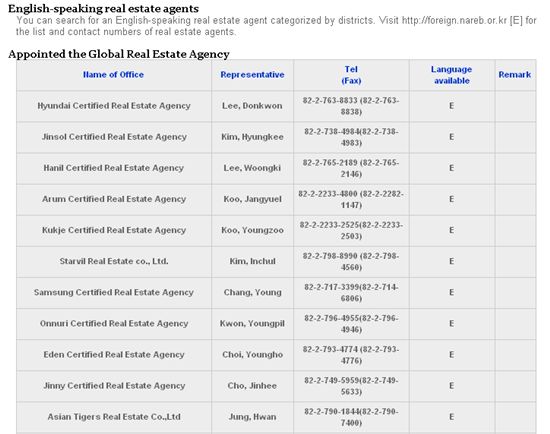550x434 pixels.
Task: Click Hyundai Certified Real Estate Agency cell
Action: 114,106
